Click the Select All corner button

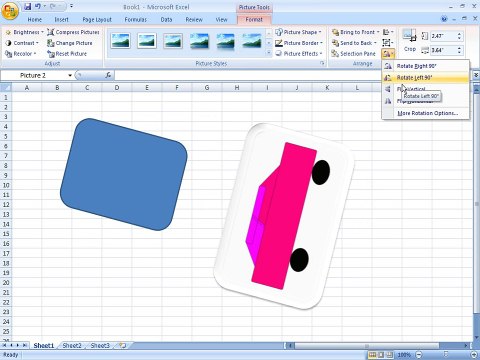[x=6, y=88]
